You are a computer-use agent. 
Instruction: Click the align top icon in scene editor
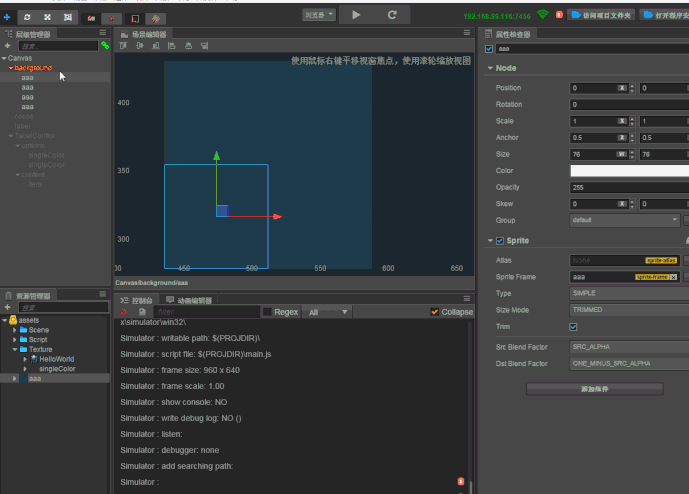(x=123, y=46)
